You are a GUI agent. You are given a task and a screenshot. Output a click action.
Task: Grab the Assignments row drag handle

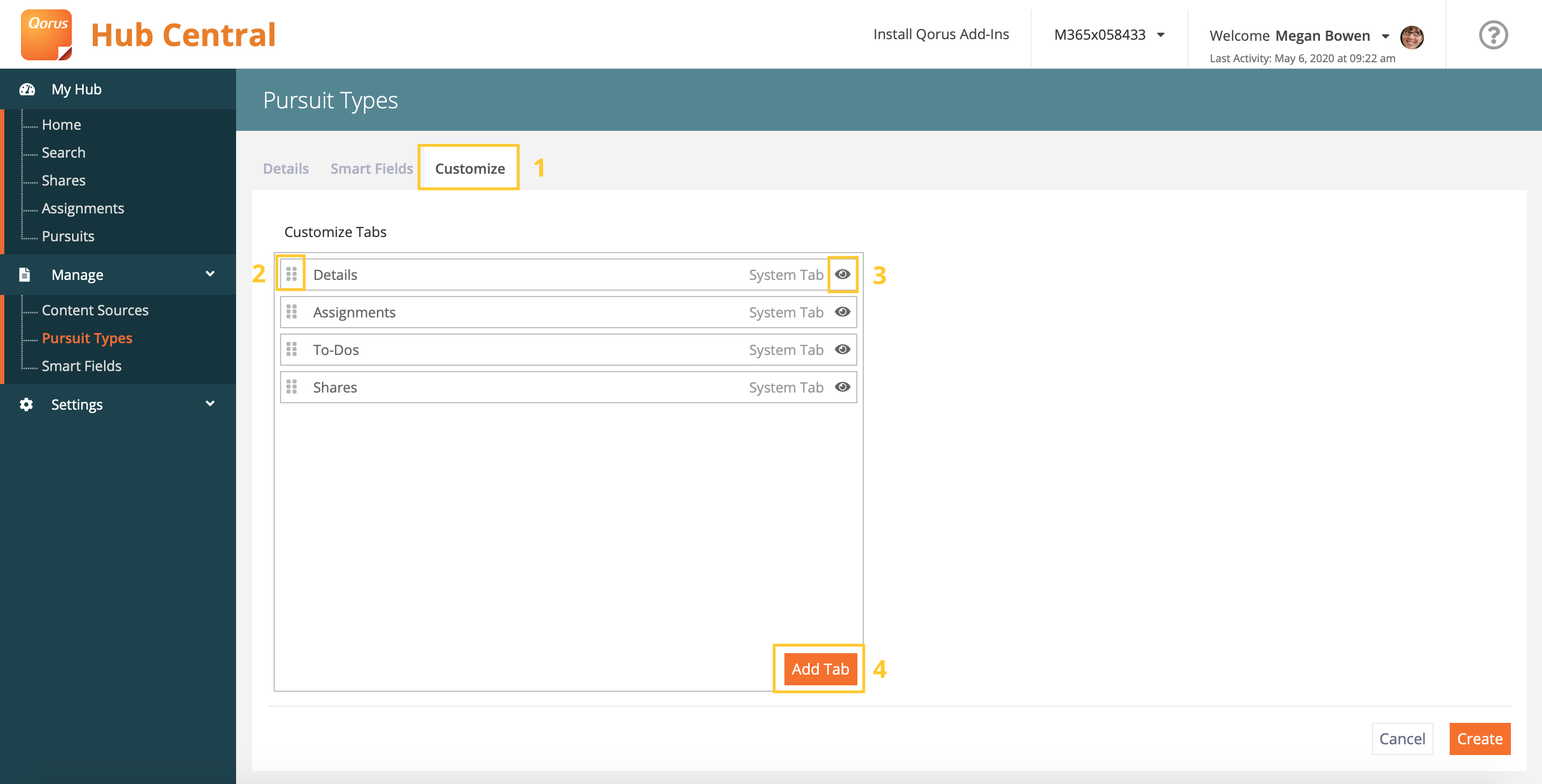pos(291,312)
